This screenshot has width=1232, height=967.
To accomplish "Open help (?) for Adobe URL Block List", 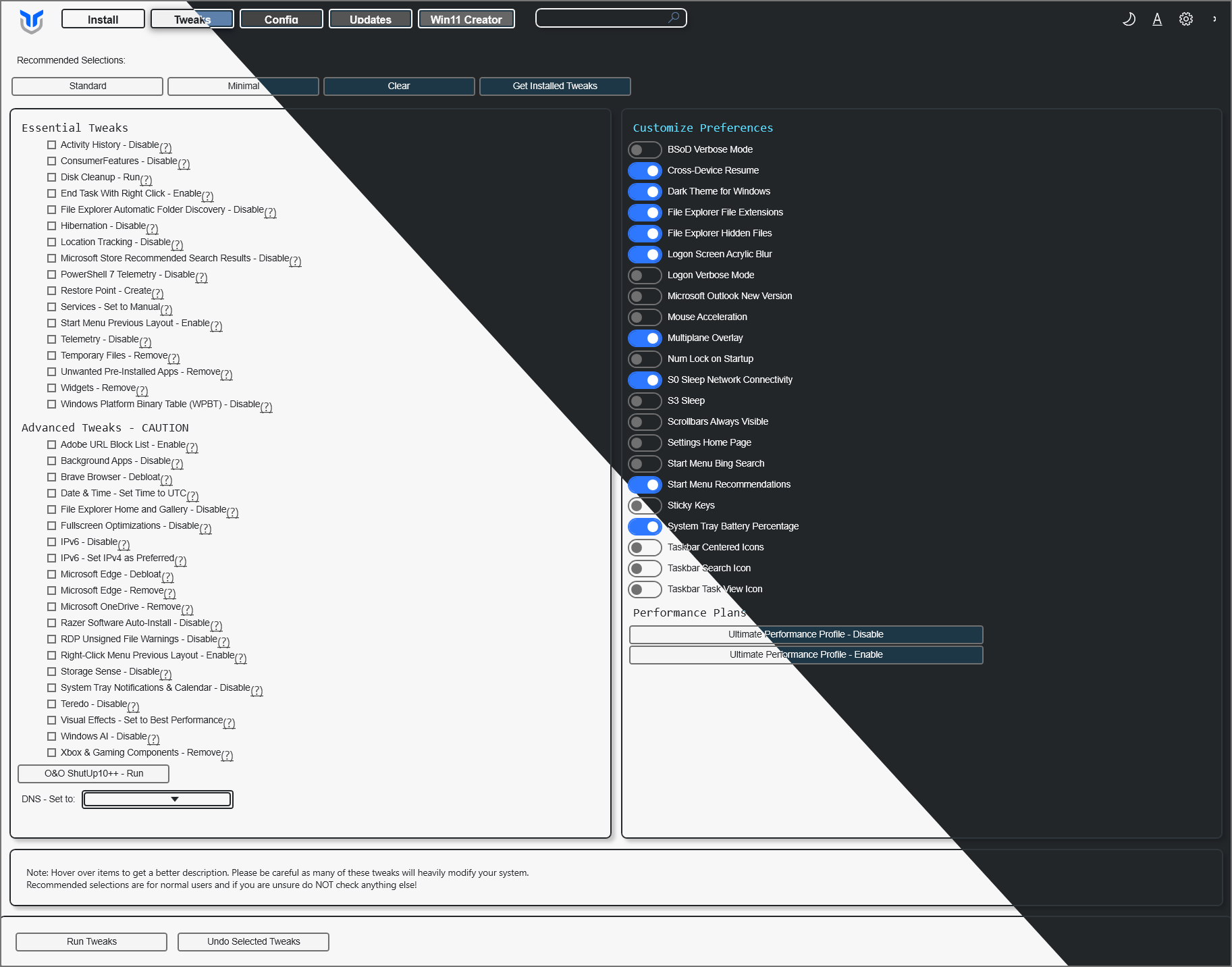I will click(192, 447).
